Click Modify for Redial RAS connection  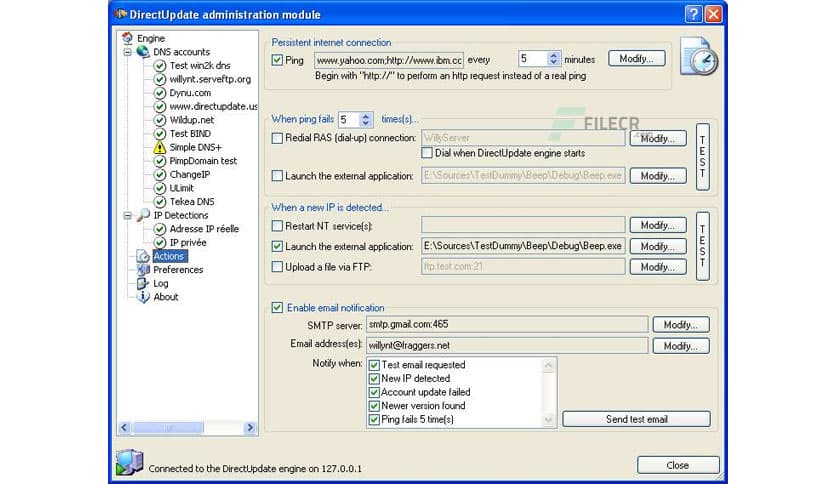click(658, 139)
